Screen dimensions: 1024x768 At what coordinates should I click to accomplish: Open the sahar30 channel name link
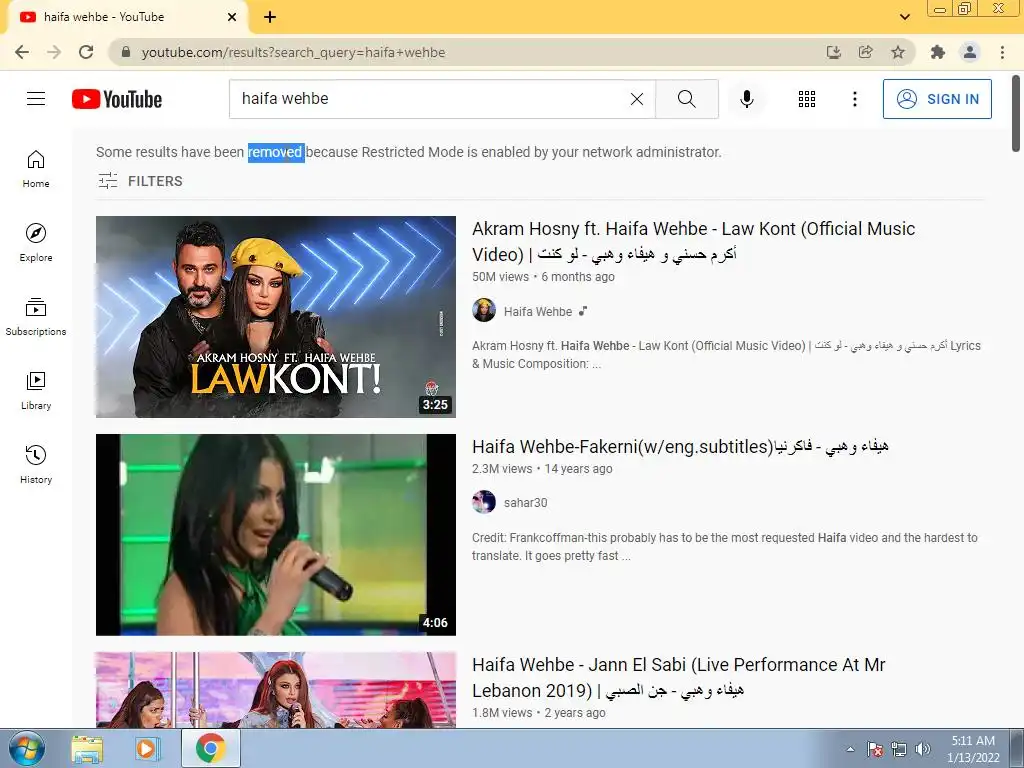point(526,502)
